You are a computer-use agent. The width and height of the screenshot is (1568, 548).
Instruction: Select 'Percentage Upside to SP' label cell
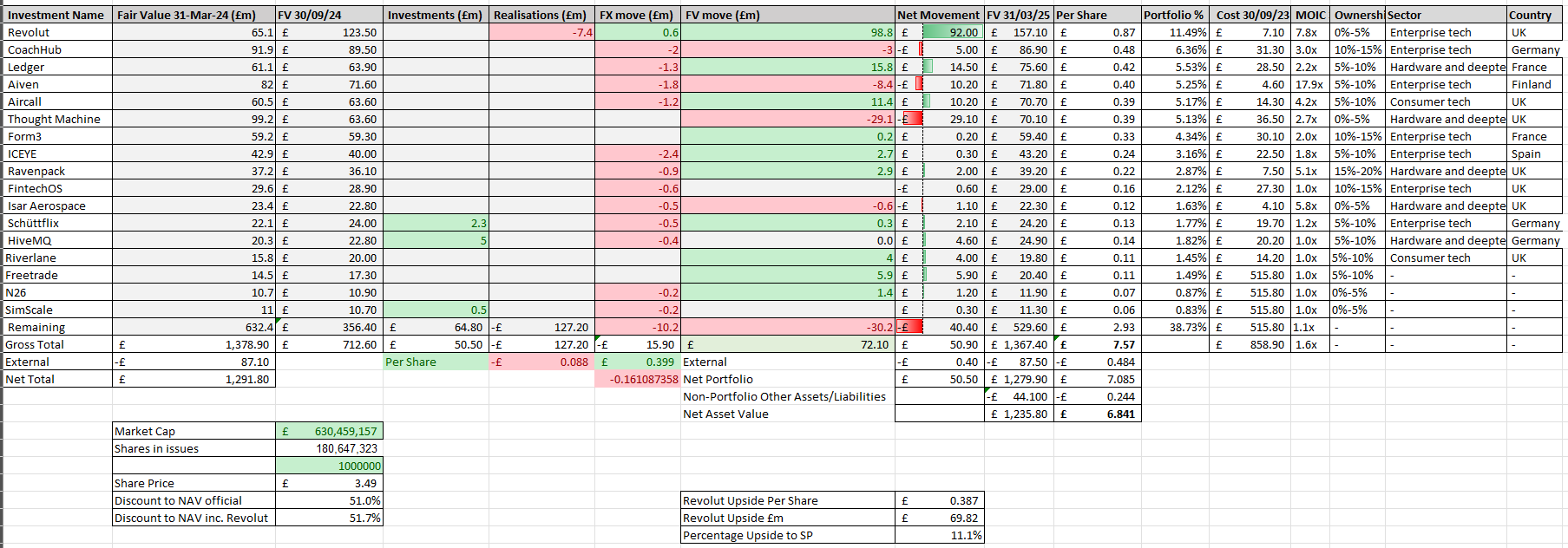pyautogui.click(x=788, y=535)
